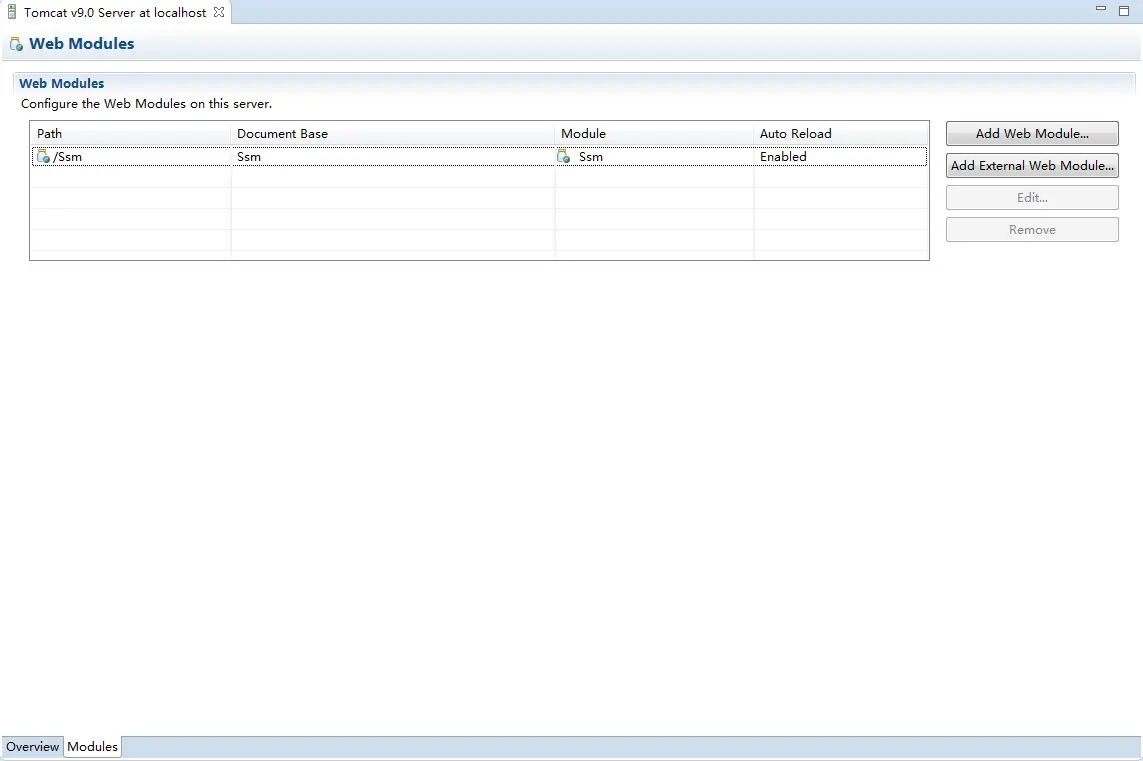Click the Module column header
This screenshot has width=1143, height=761.
click(x=654, y=133)
